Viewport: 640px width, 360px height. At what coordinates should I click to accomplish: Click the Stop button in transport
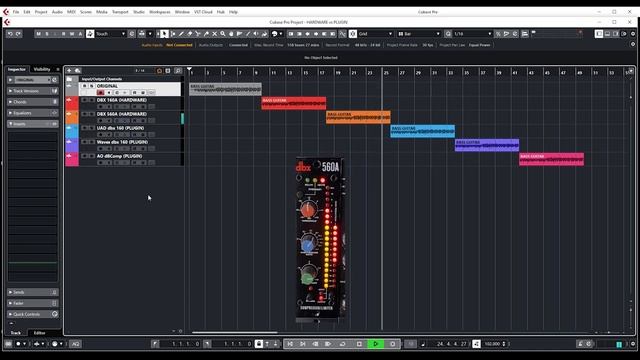pos(359,344)
